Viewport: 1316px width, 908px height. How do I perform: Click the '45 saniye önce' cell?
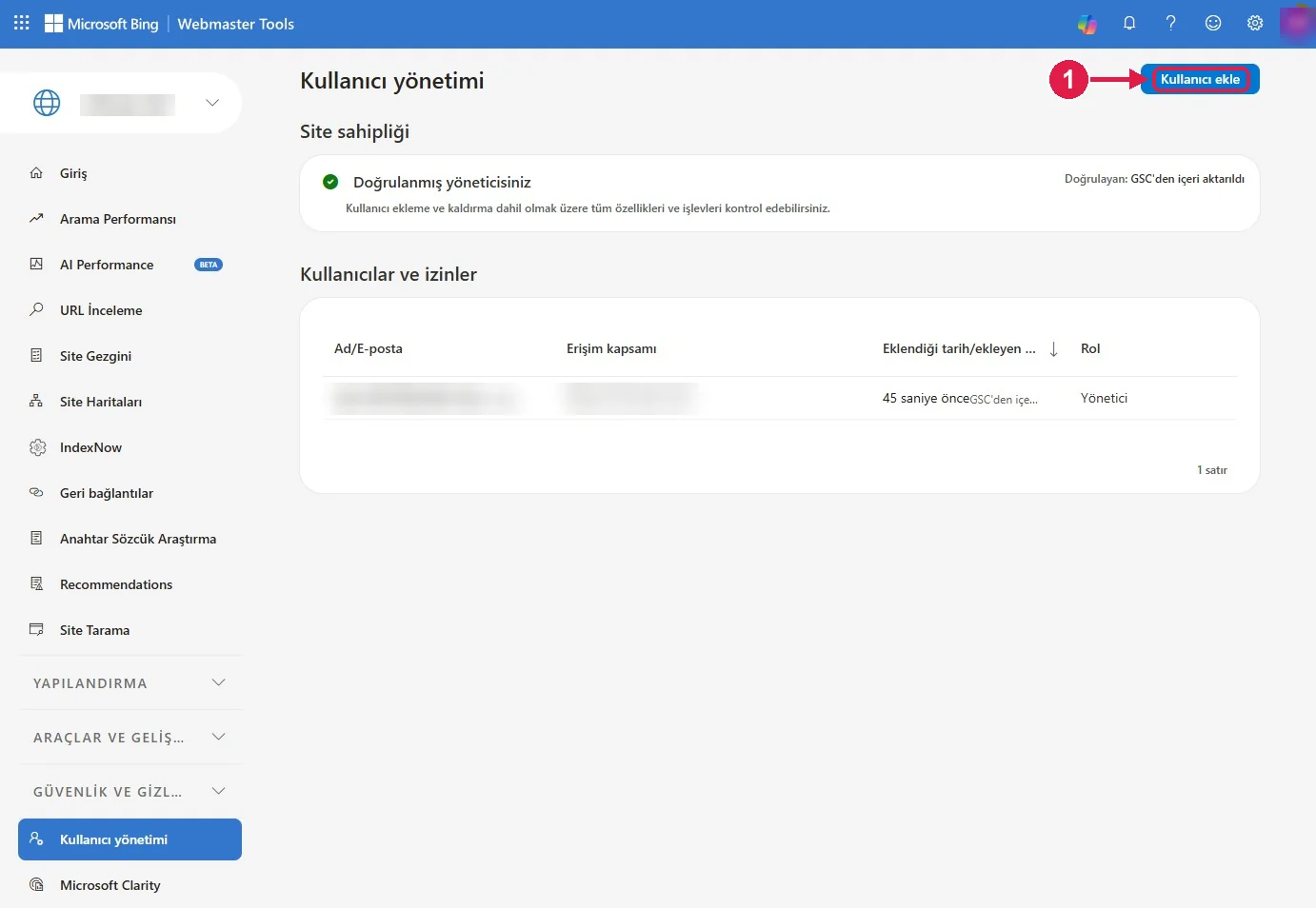pos(926,398)
